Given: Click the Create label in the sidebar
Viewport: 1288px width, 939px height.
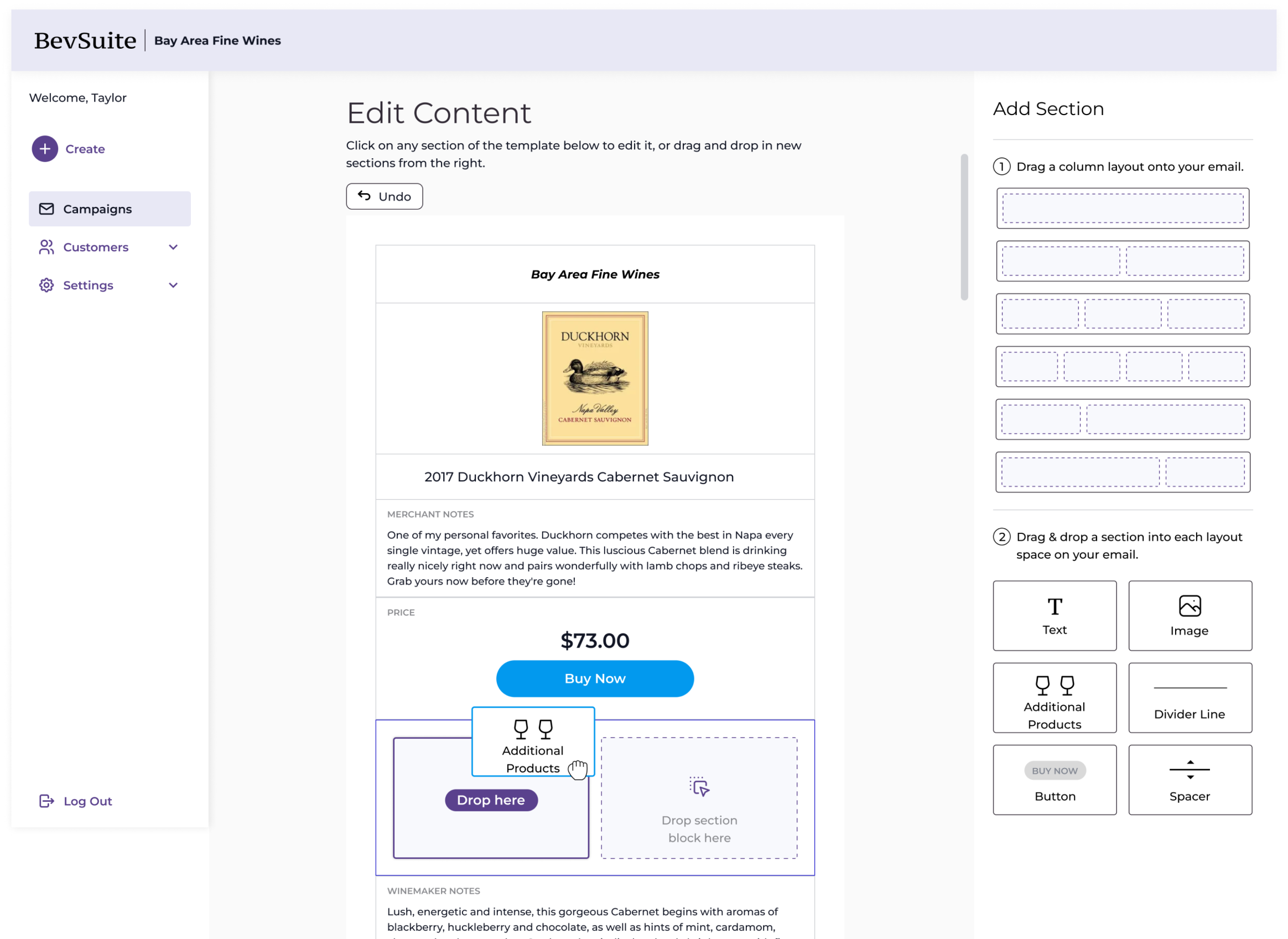Looking at the screenshot, I should coord(85,149).
